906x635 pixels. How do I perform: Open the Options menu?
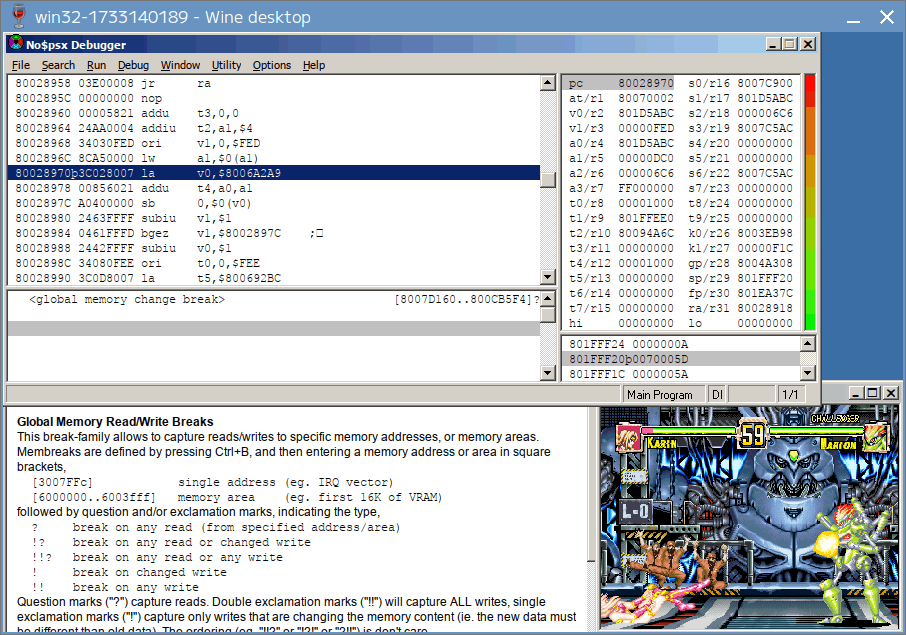point(272,65)
